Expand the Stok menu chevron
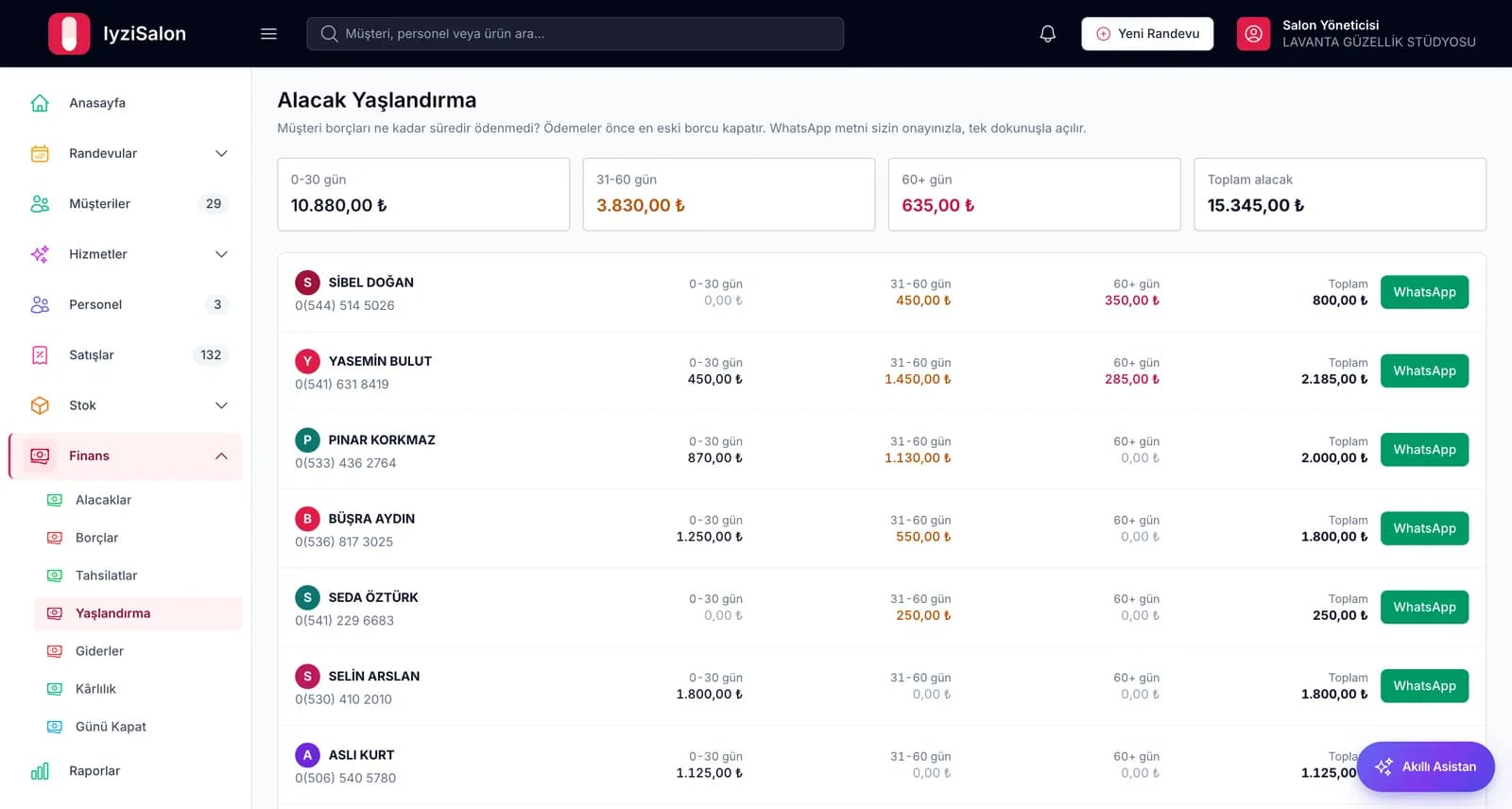The width and height of the screenshot is (1512, 809). tap(221, 405)
